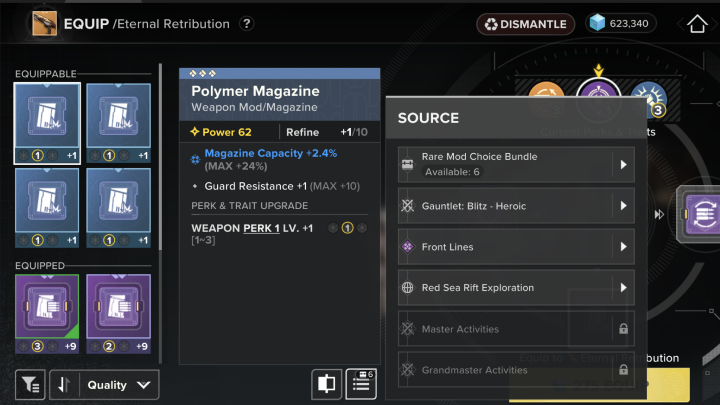Screen dimensions: 720x405
Task: Click the list view icon button
Action: coord(361,383)
